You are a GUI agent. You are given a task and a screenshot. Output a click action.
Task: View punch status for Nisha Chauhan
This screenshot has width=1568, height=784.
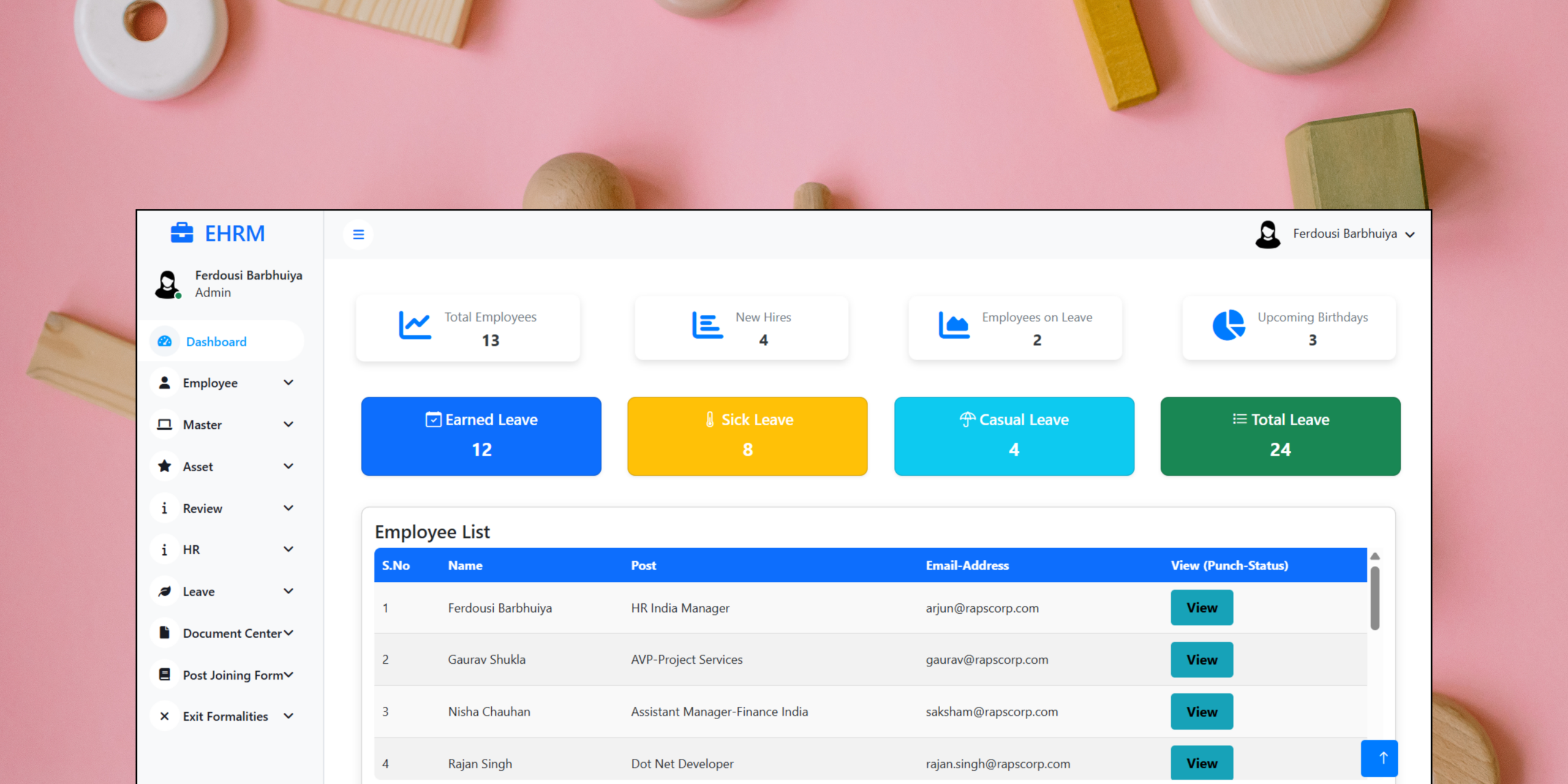point(1202,712)
